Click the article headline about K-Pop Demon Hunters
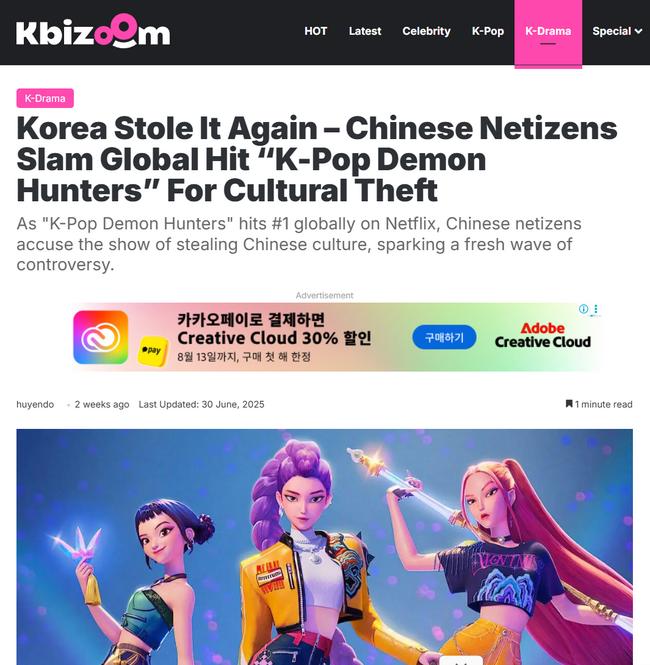The width and height of the screenshot is (650, 665). [x=316, y=159]
